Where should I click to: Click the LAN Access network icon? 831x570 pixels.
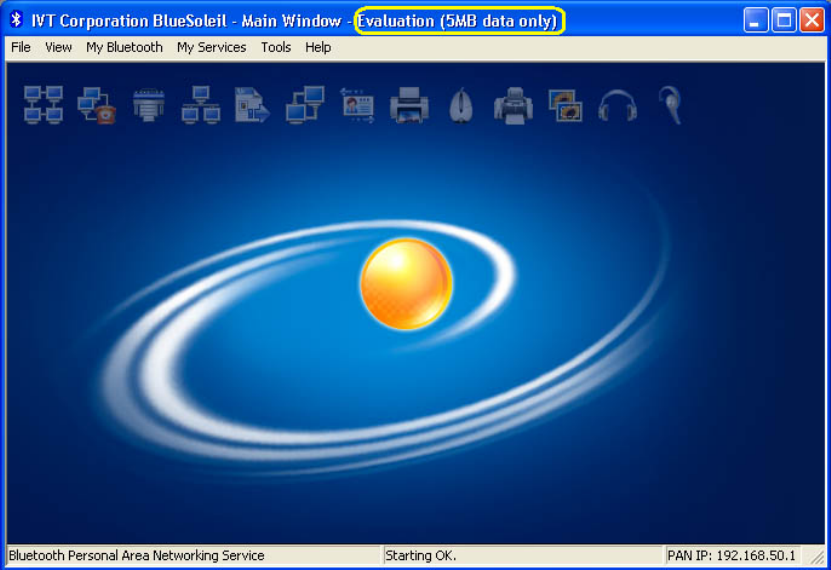201,105
